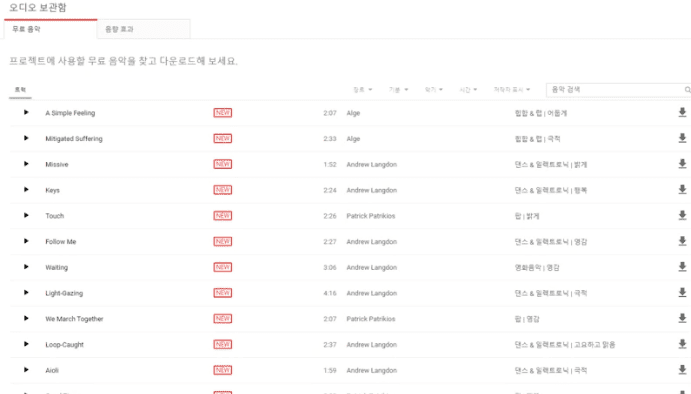This screenshot has width=691, height=394.
Task: Click the track title Keys
Action: click(x=52, y=190)
